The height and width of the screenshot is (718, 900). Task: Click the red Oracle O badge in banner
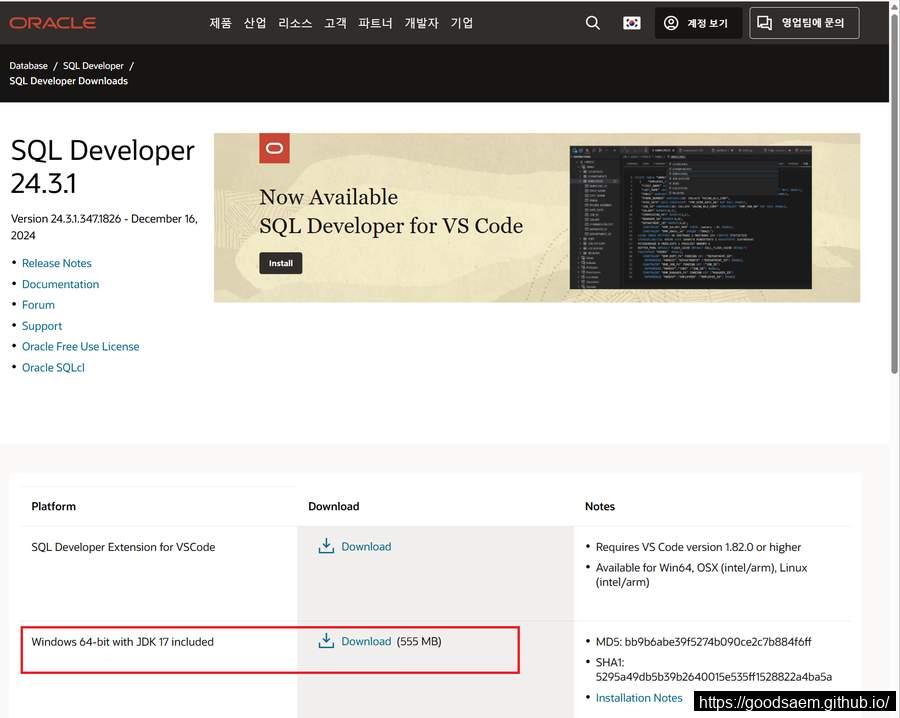(274, 149)
